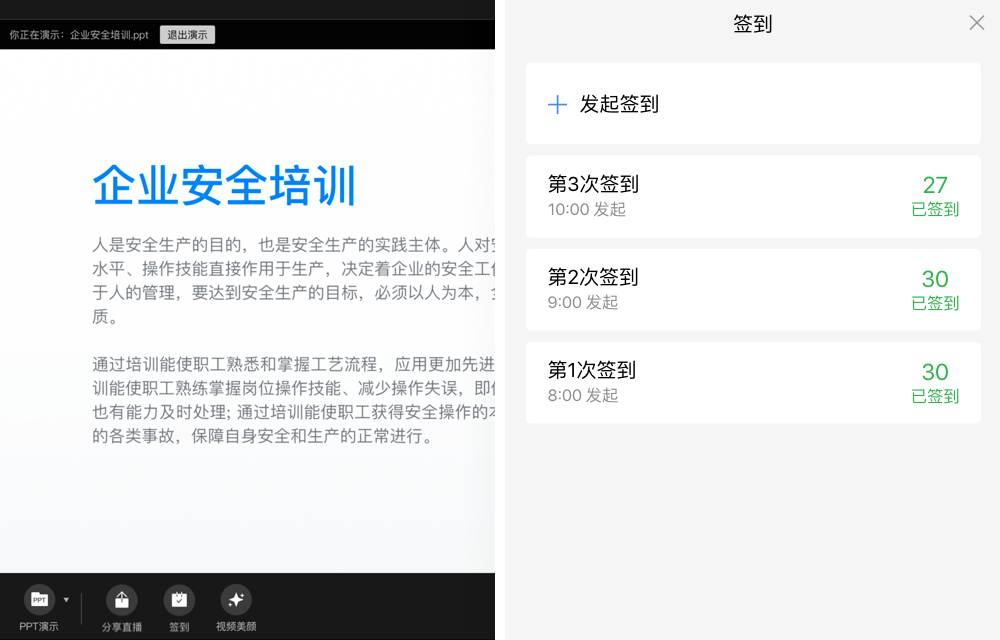This screenshot has height=640, width=1000.
Task: Click the 退出演示 button
Action: pyautogui.click(x=188, y=35)
